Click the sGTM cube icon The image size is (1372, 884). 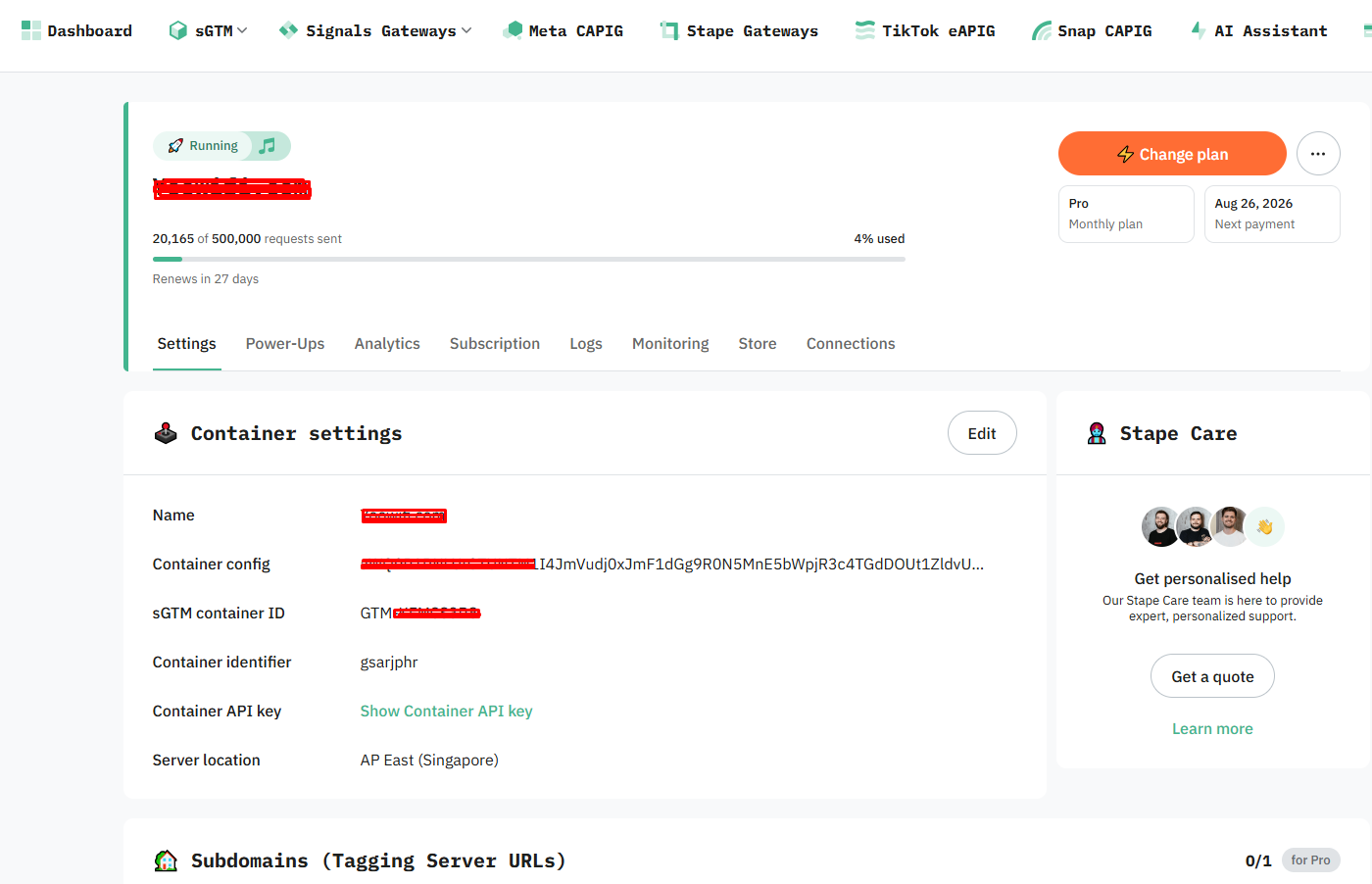tap(177, 30)
